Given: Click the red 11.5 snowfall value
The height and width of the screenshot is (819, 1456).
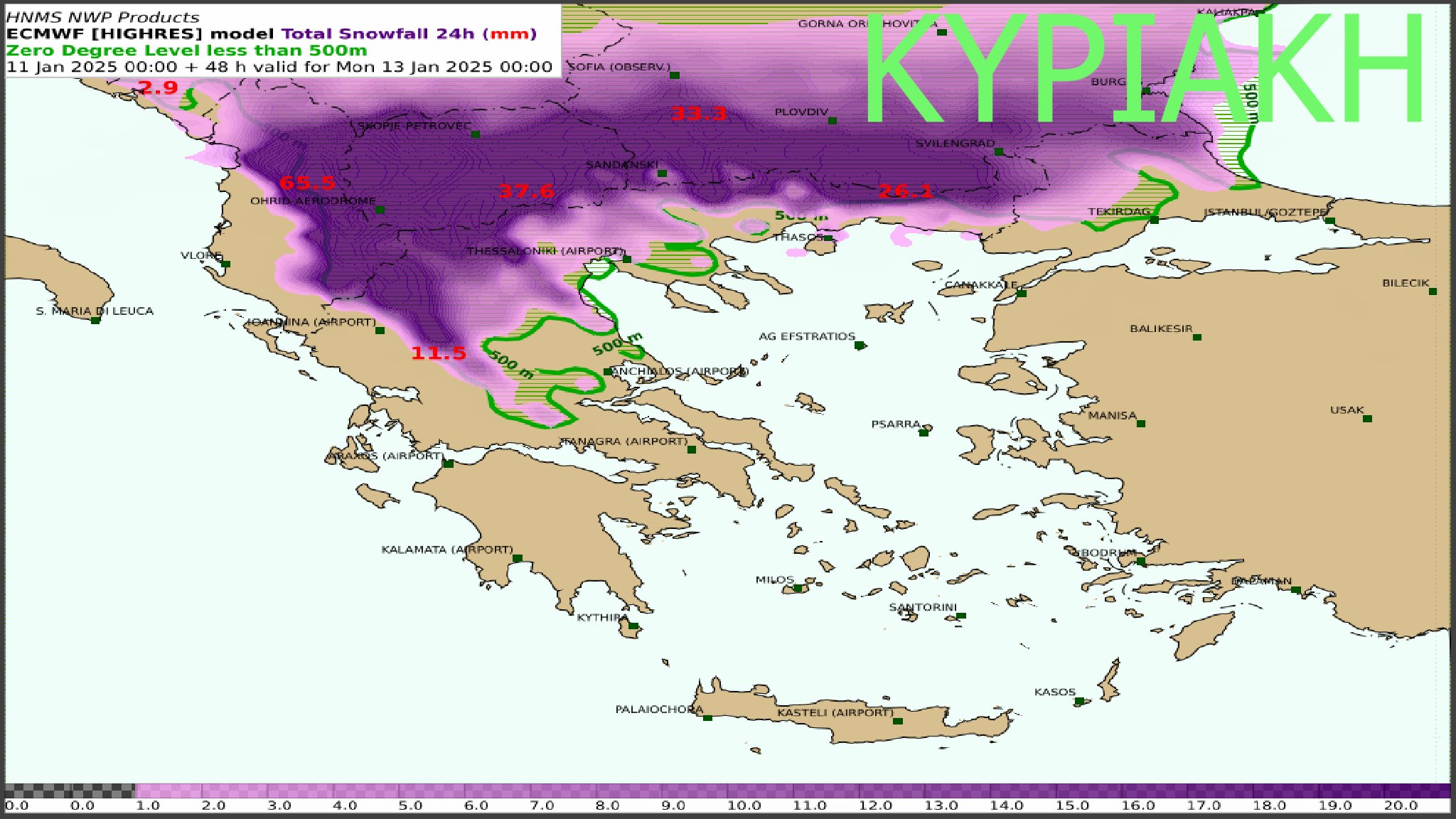Looking at the screenshot, I should click(x=439, y=353).
